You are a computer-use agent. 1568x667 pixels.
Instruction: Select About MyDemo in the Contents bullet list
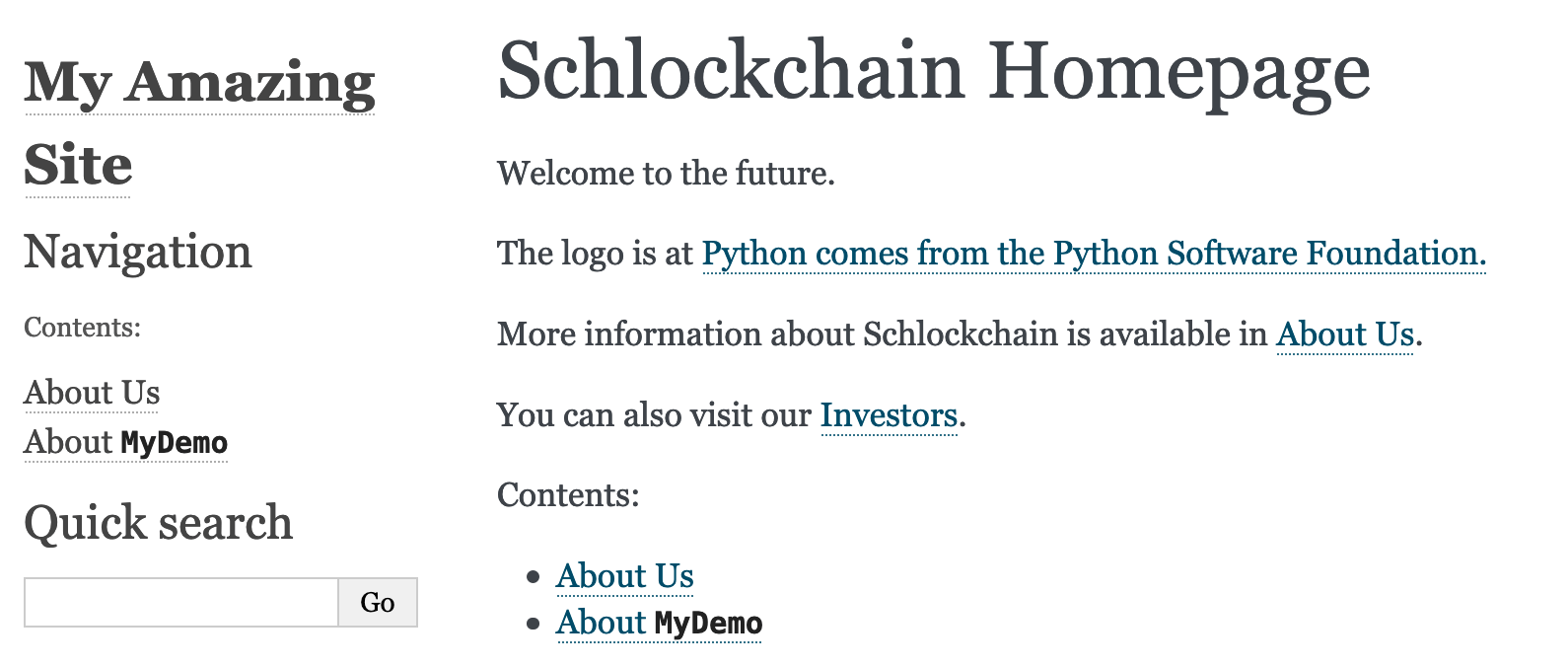659,623
